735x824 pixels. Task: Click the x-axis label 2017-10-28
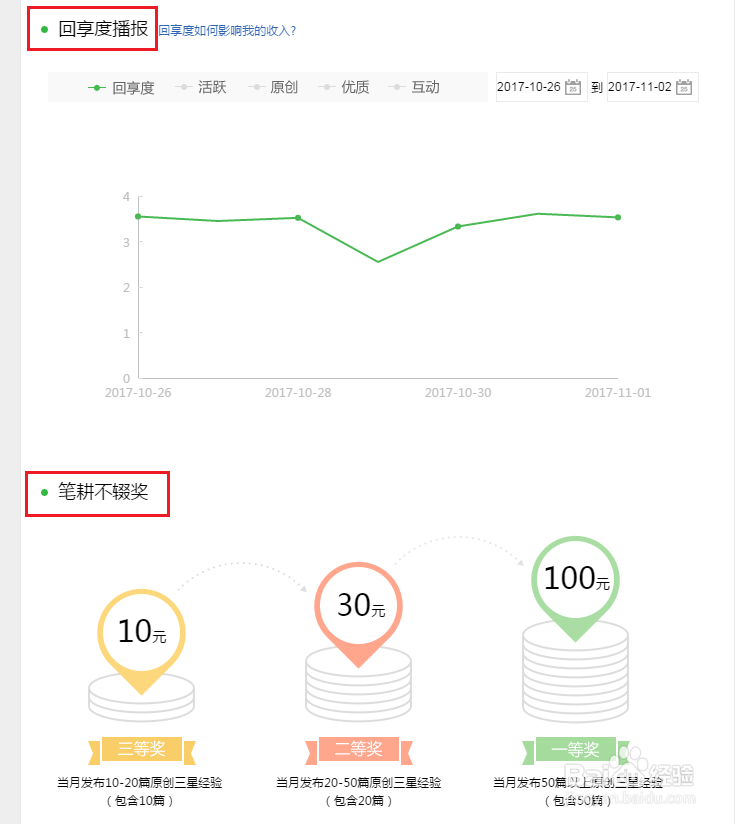298,393
